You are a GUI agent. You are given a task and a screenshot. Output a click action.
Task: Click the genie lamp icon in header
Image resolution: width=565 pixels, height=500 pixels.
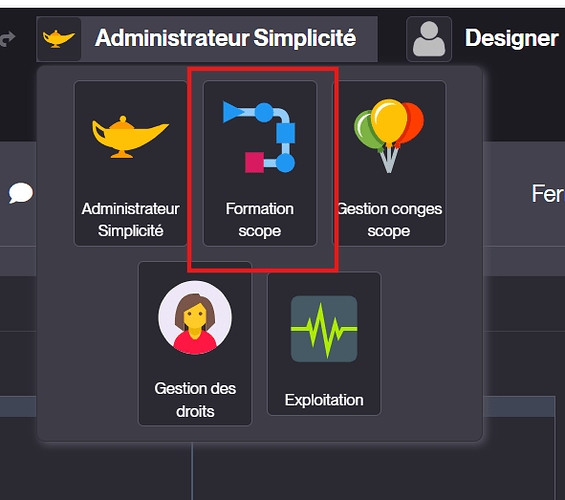pos(59,39)
